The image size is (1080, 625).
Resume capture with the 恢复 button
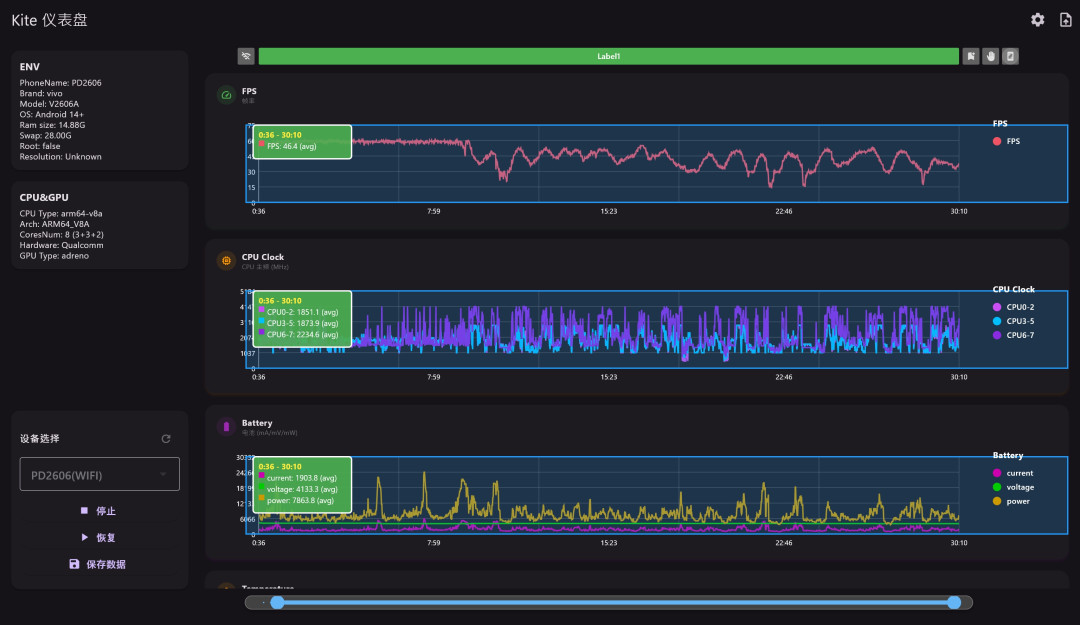click(99, 537)
